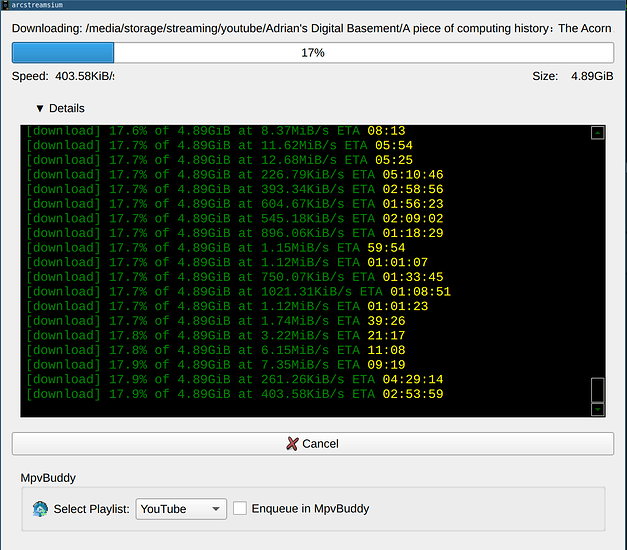Click the log line at 261.26KiB/s
Image resolution: width=627 pixels, height=550 pixels.
point(235,380)
